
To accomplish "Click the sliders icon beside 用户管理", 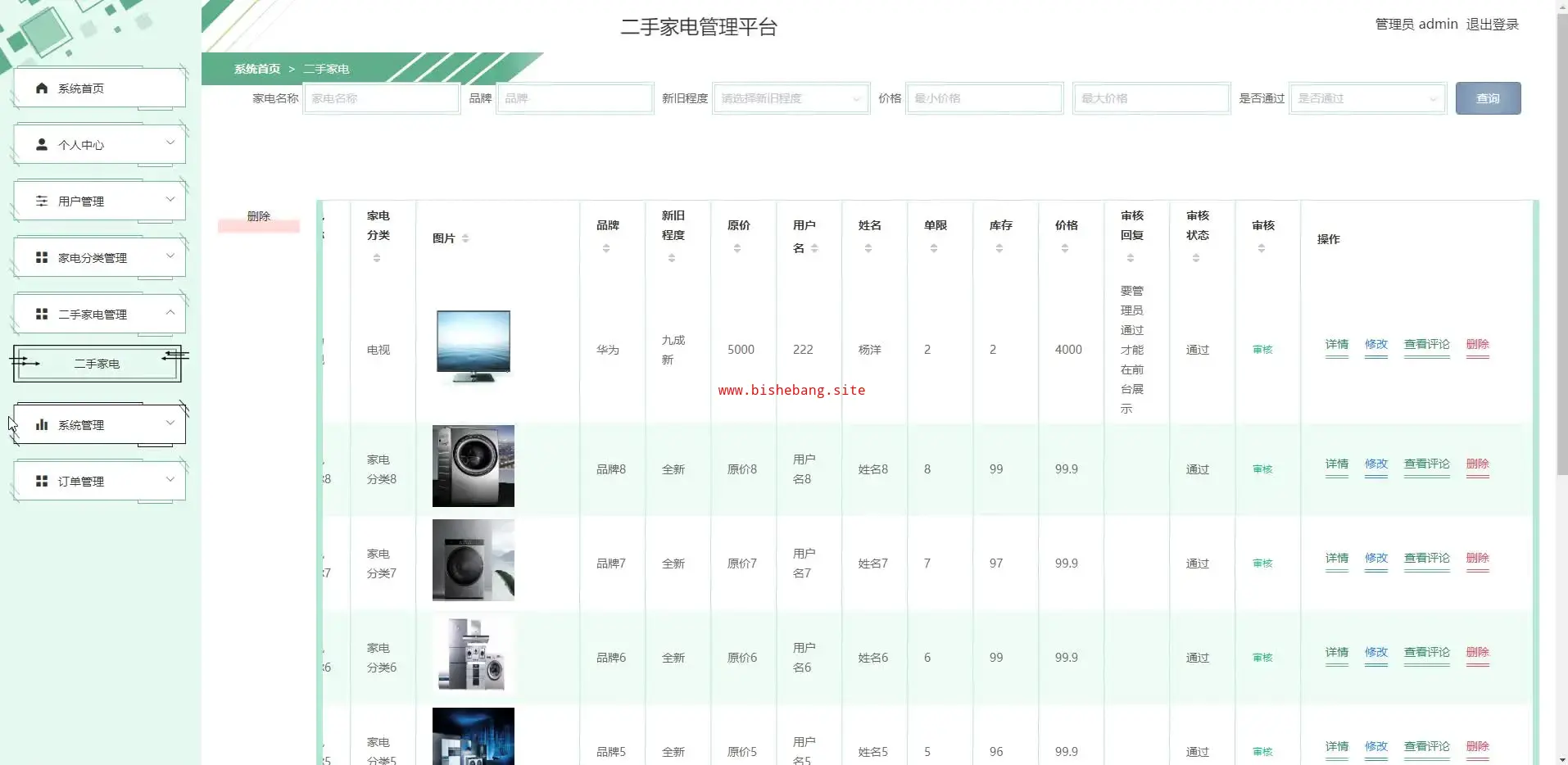I will (42, 201).
